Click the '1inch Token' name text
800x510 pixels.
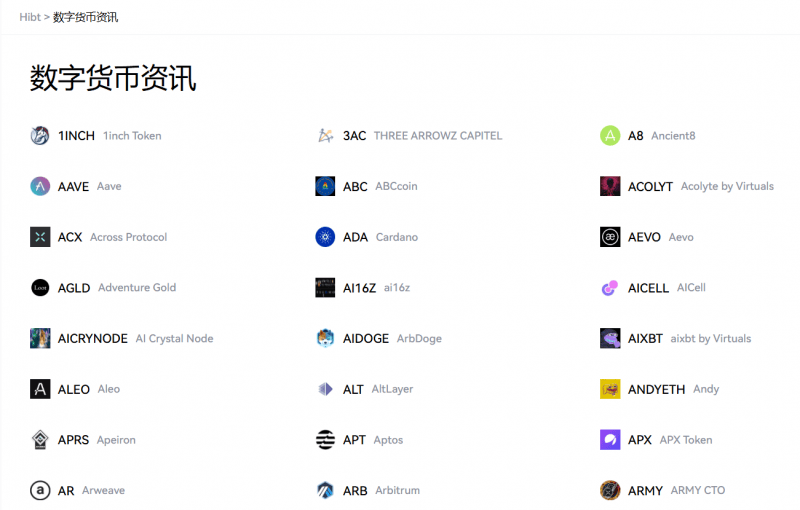click(x=132, y=136)
